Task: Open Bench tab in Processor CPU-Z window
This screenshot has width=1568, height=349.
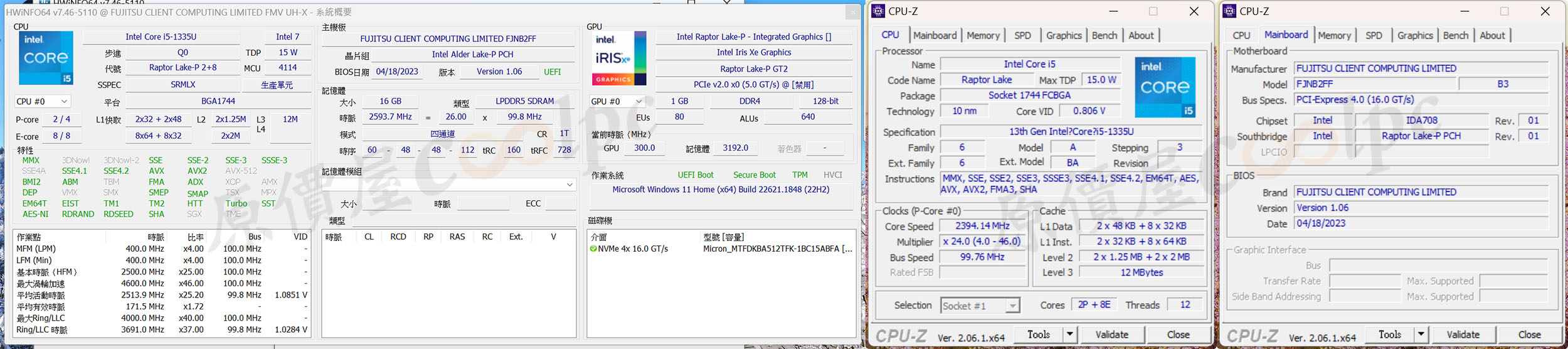Action: [1104, 36]
